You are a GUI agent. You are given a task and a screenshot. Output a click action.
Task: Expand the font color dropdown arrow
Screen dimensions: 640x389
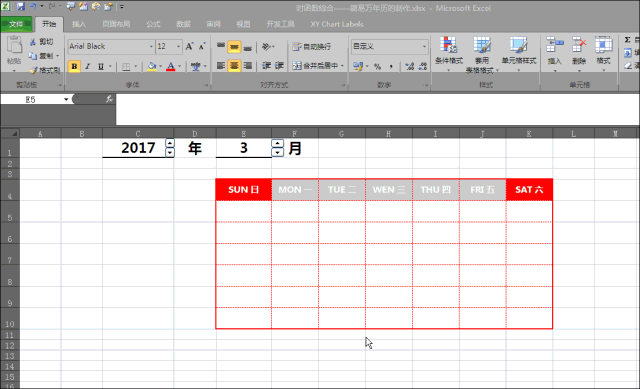pos(180,66)
